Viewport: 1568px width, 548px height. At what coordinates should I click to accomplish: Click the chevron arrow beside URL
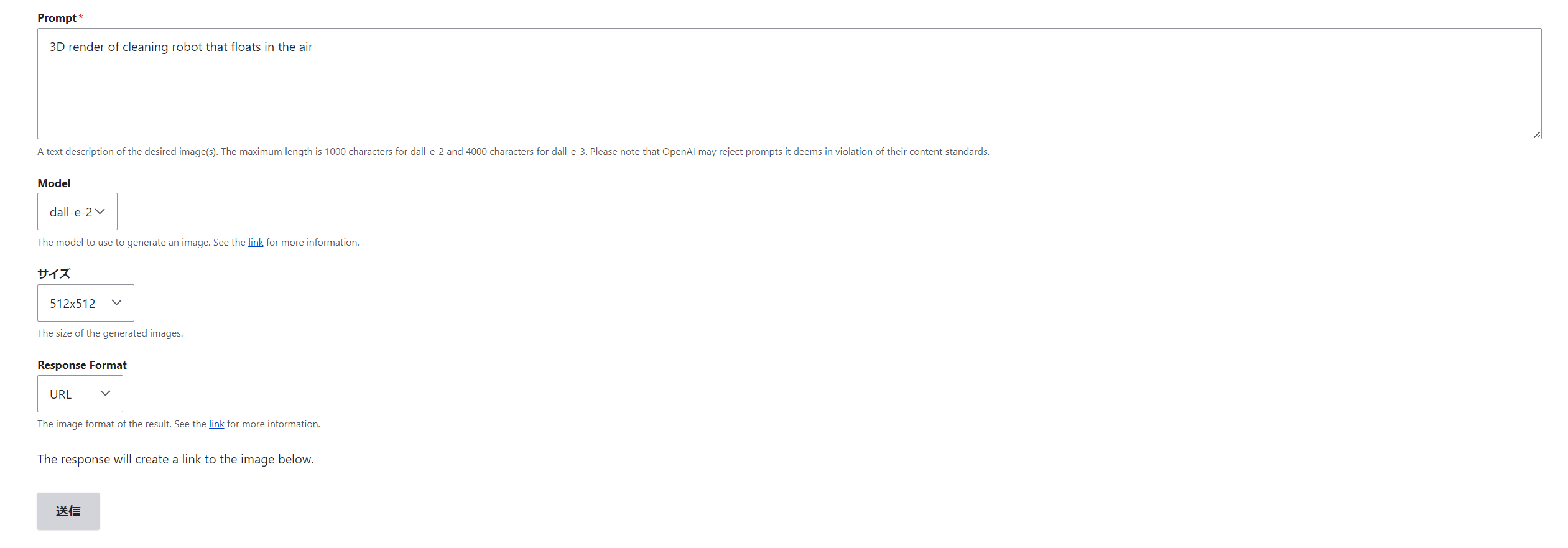(105, 394)
